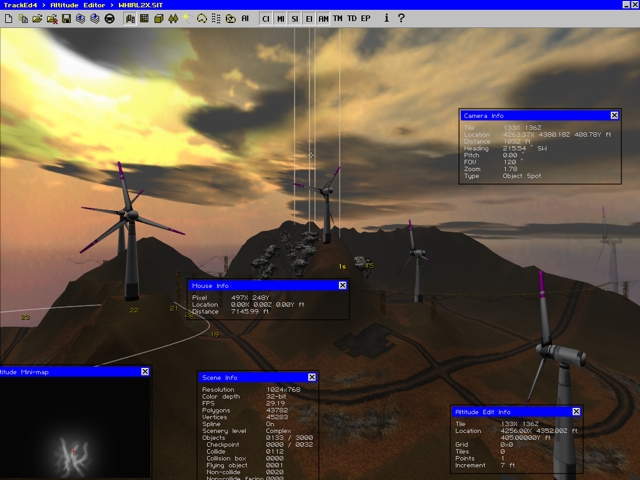Select the TM toolbar item
Image resolution: width=640 pixels, height=480 pixels.
[x=337, y=18]
